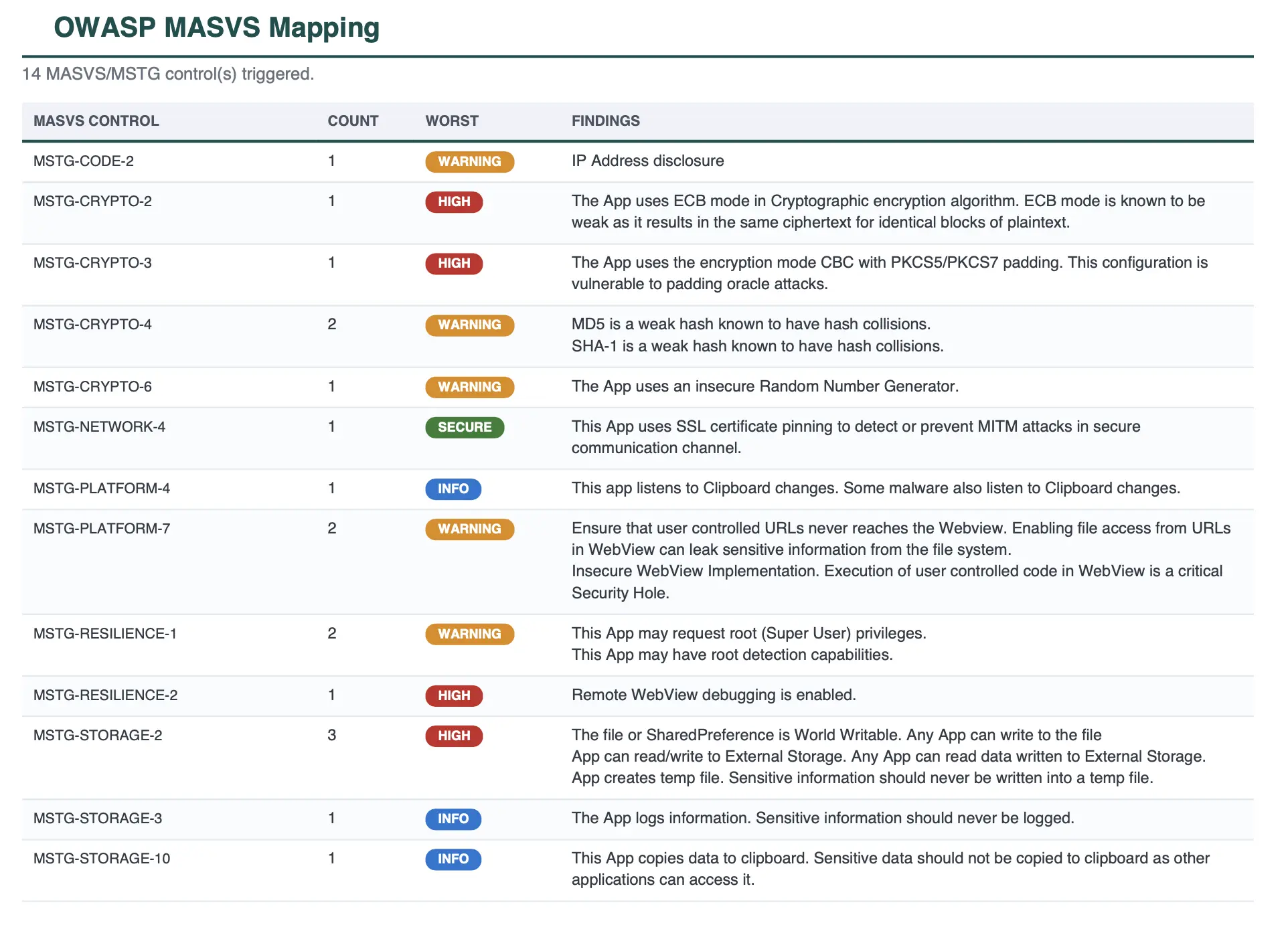
Task: Click the count 2 in MSTG-CRYPTO-4 row
Action: point(332,325)
